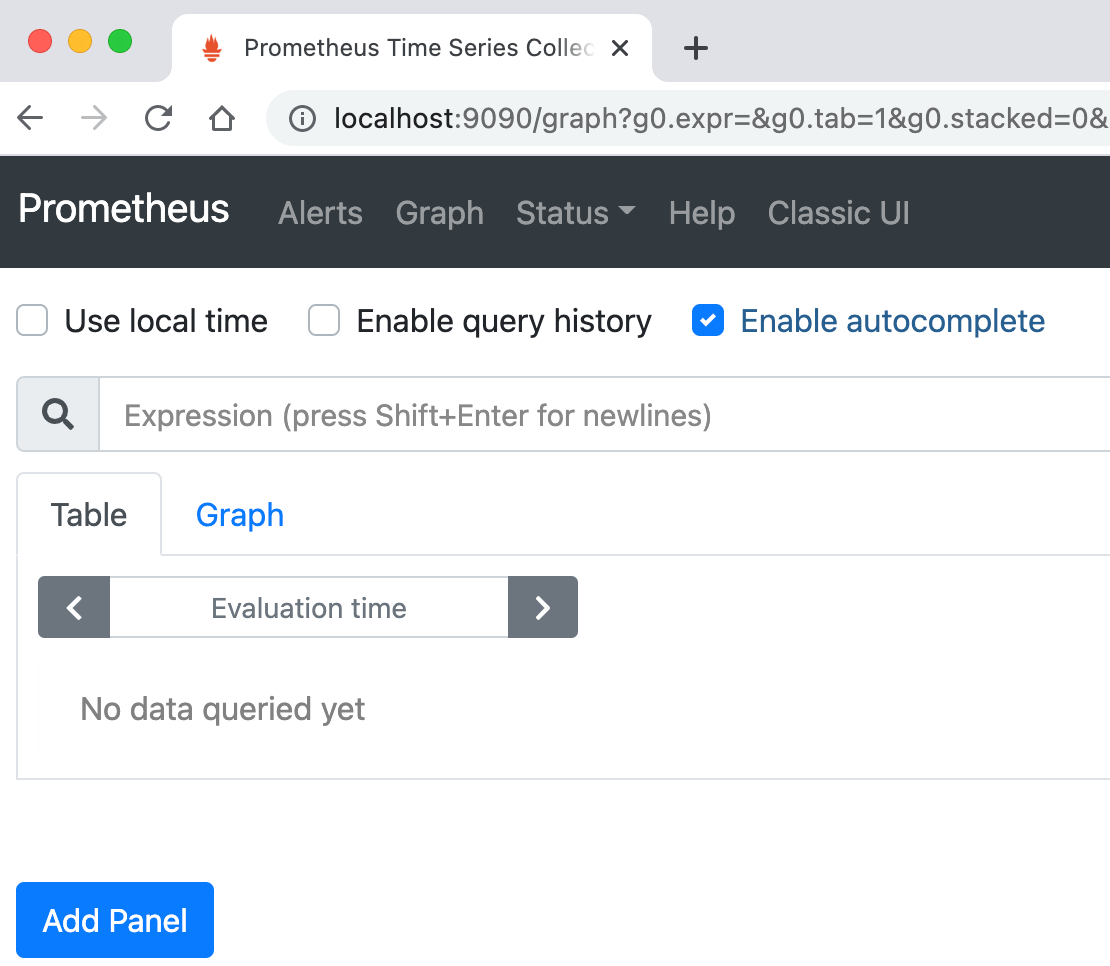This screenshot has width=1110, height=966.
Task: Toggle the Use local time checkbox
Action: 32,320
